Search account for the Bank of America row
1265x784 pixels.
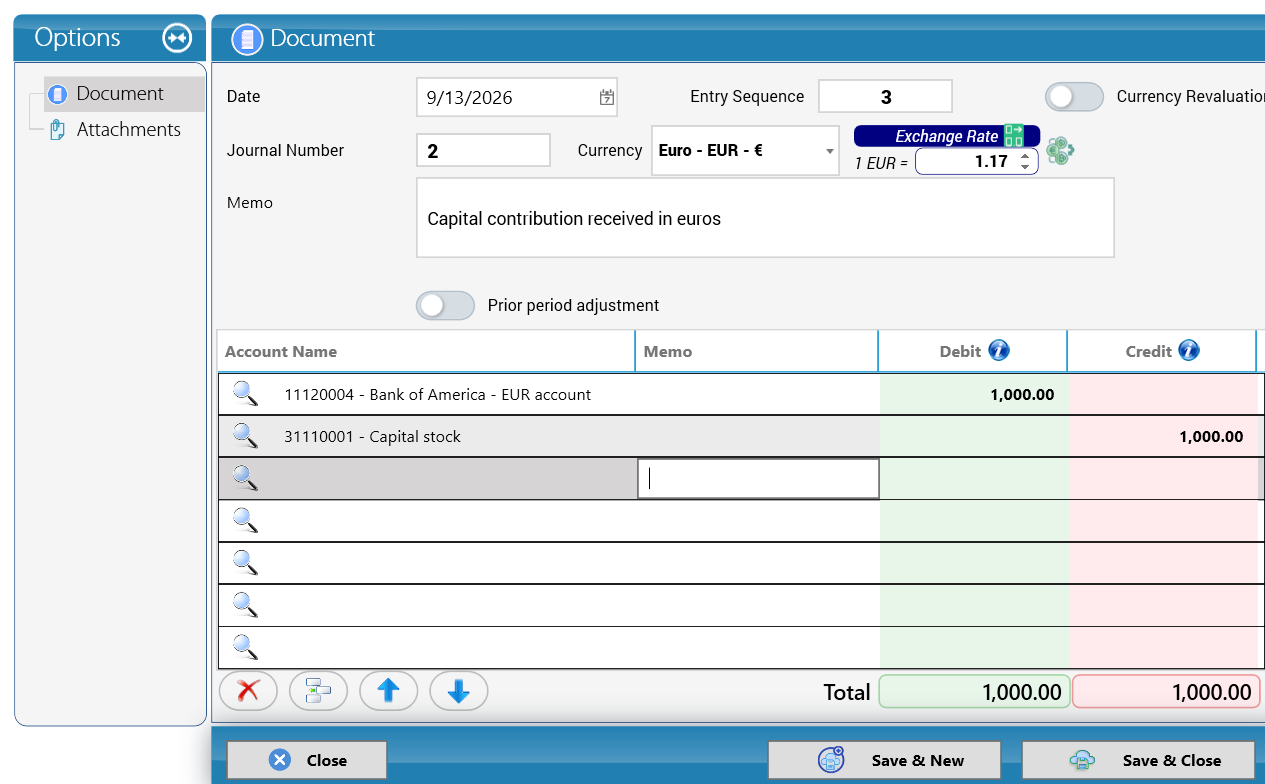(245, 393)
